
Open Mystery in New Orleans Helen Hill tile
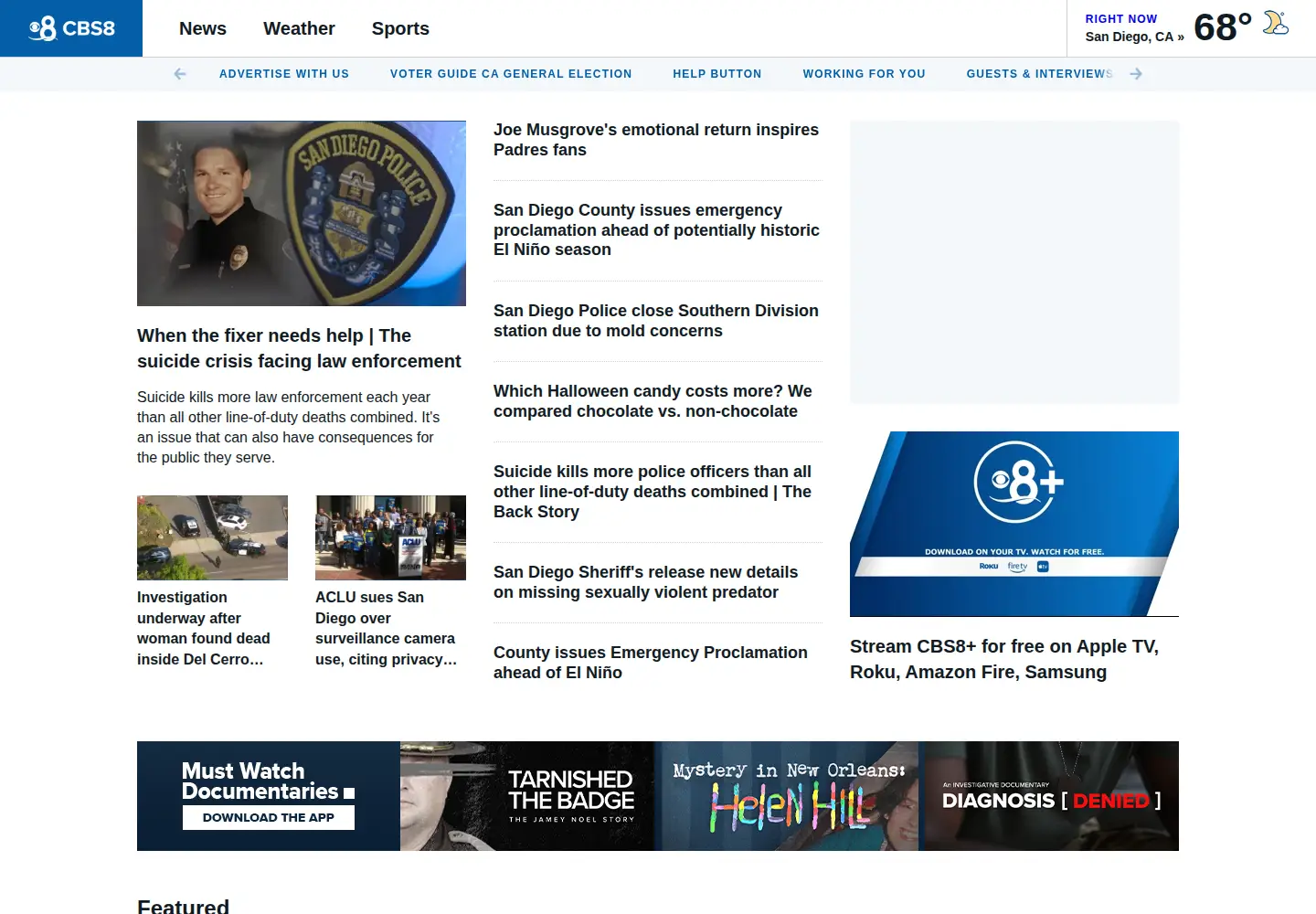(789, 796)
